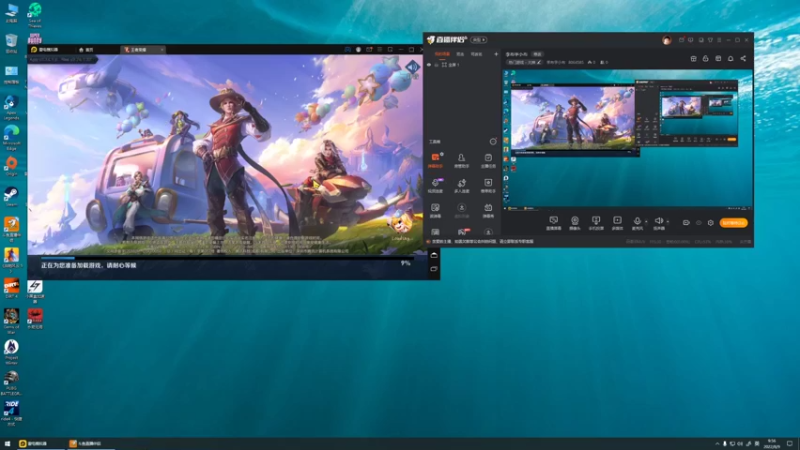Image resolution: width=800 pixels, height=450 pixels.
Task: Click the circular icon beside the toolbox heading
Action: pos(493,141)
